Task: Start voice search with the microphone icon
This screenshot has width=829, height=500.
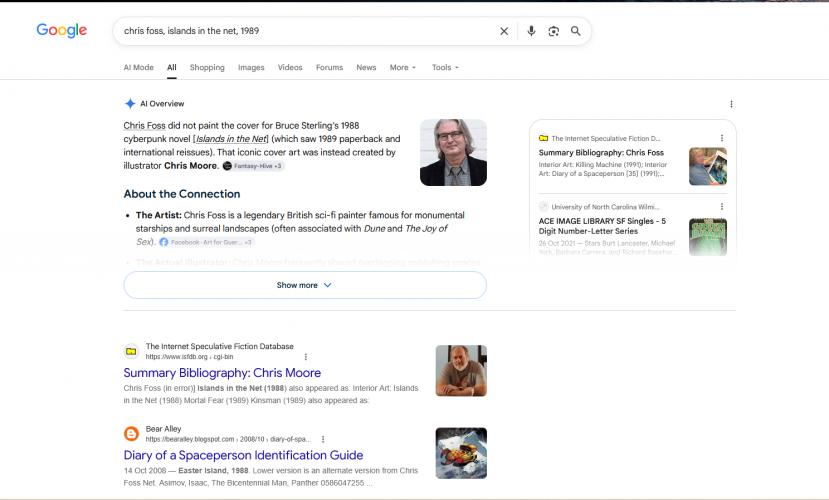Action: click(531, 31)
